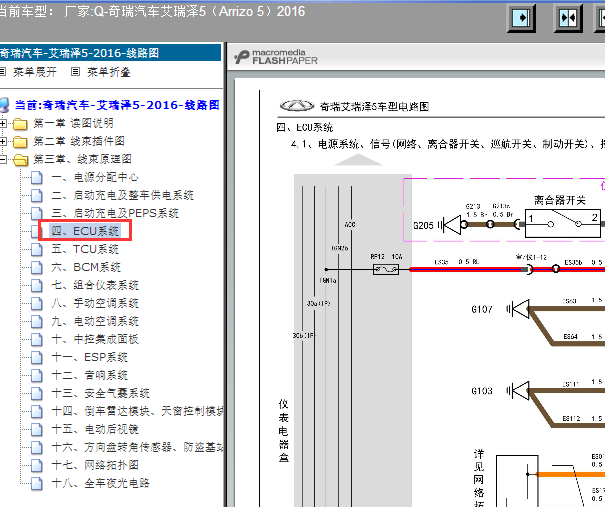Open 八、手动空调系统 page
The image size is (605, 507).
click(95, 303)
